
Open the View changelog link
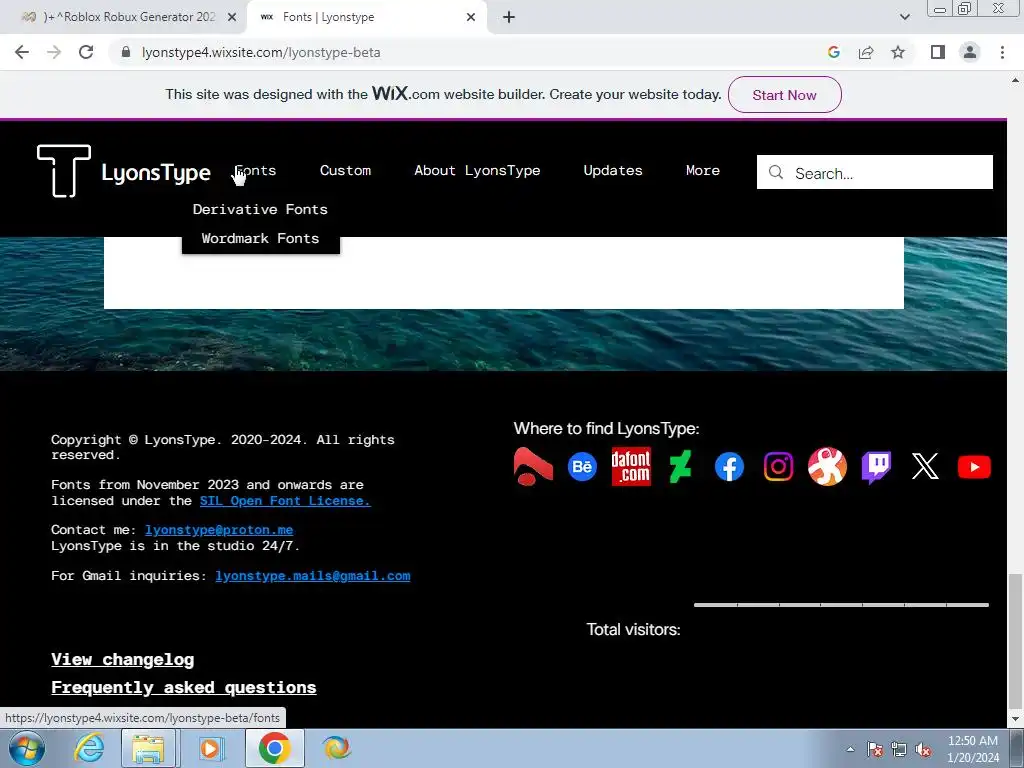tap(123, 660)
